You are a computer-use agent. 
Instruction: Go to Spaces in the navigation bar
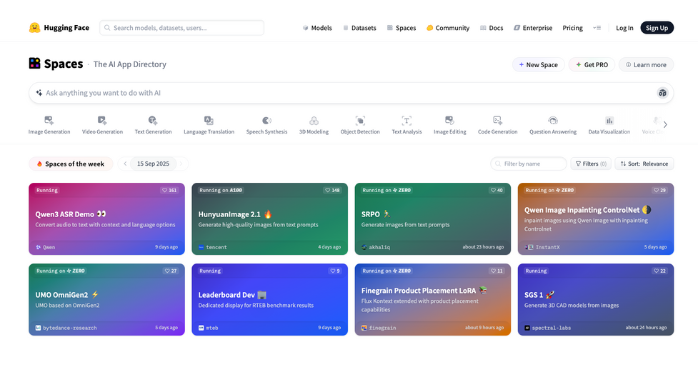point(401,28)
